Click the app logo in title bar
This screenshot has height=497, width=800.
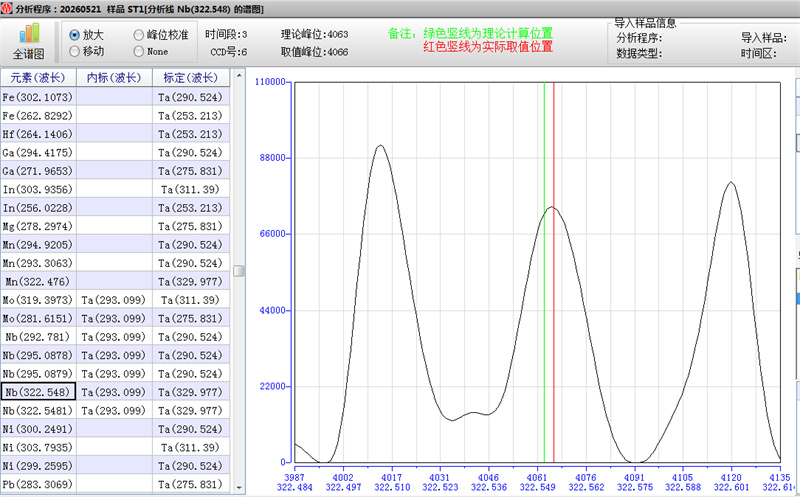point(6,9)
